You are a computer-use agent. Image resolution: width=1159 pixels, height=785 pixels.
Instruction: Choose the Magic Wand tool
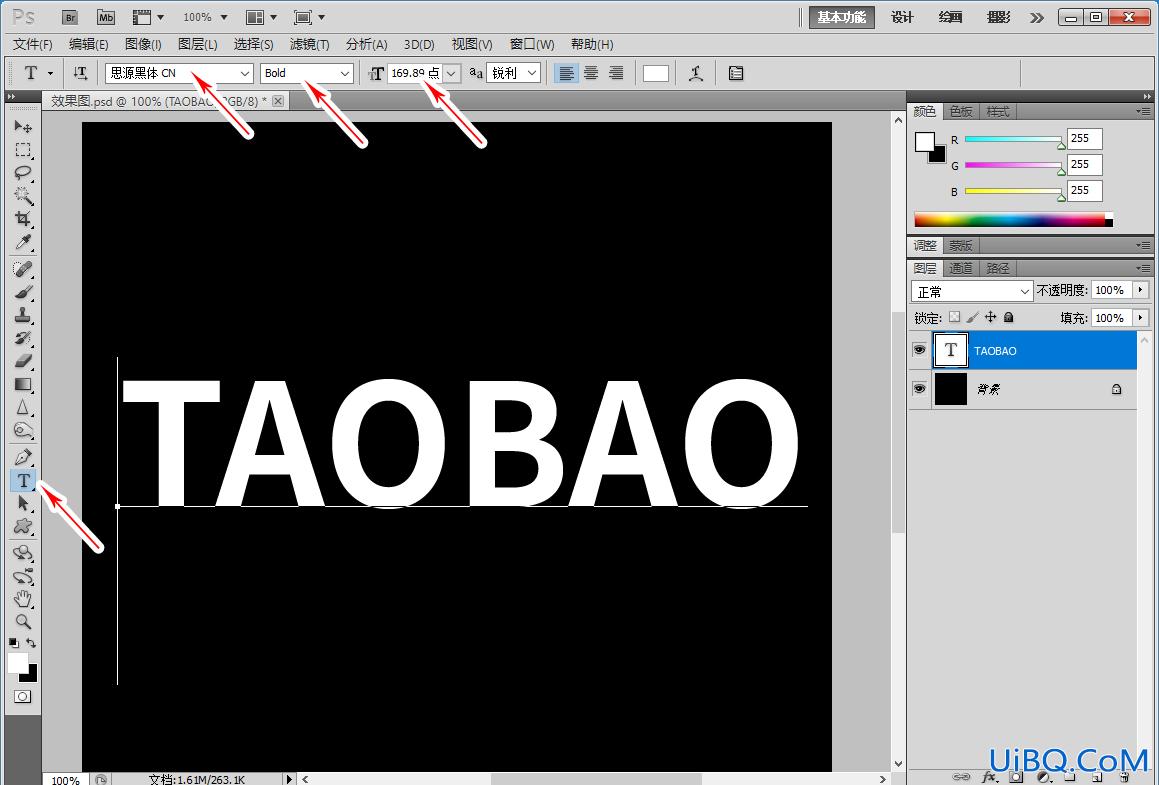point(23,196)
